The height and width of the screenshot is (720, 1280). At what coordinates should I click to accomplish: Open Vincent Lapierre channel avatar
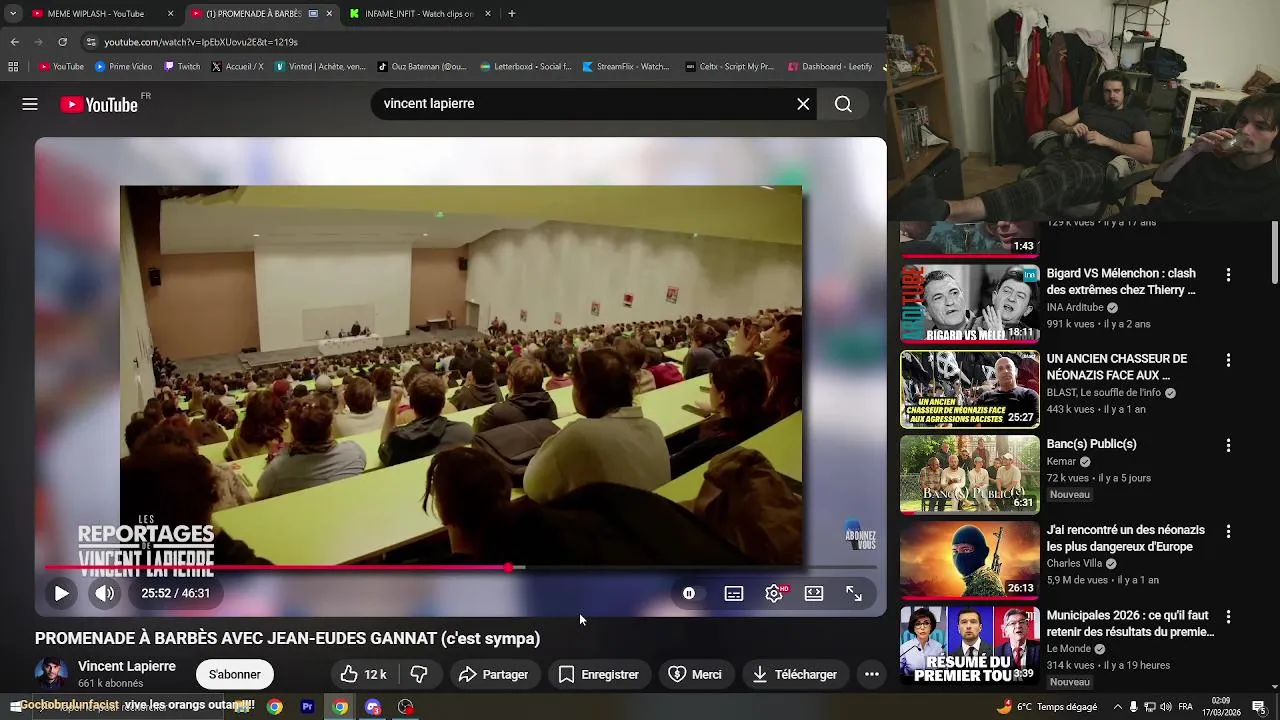point(52,674)
